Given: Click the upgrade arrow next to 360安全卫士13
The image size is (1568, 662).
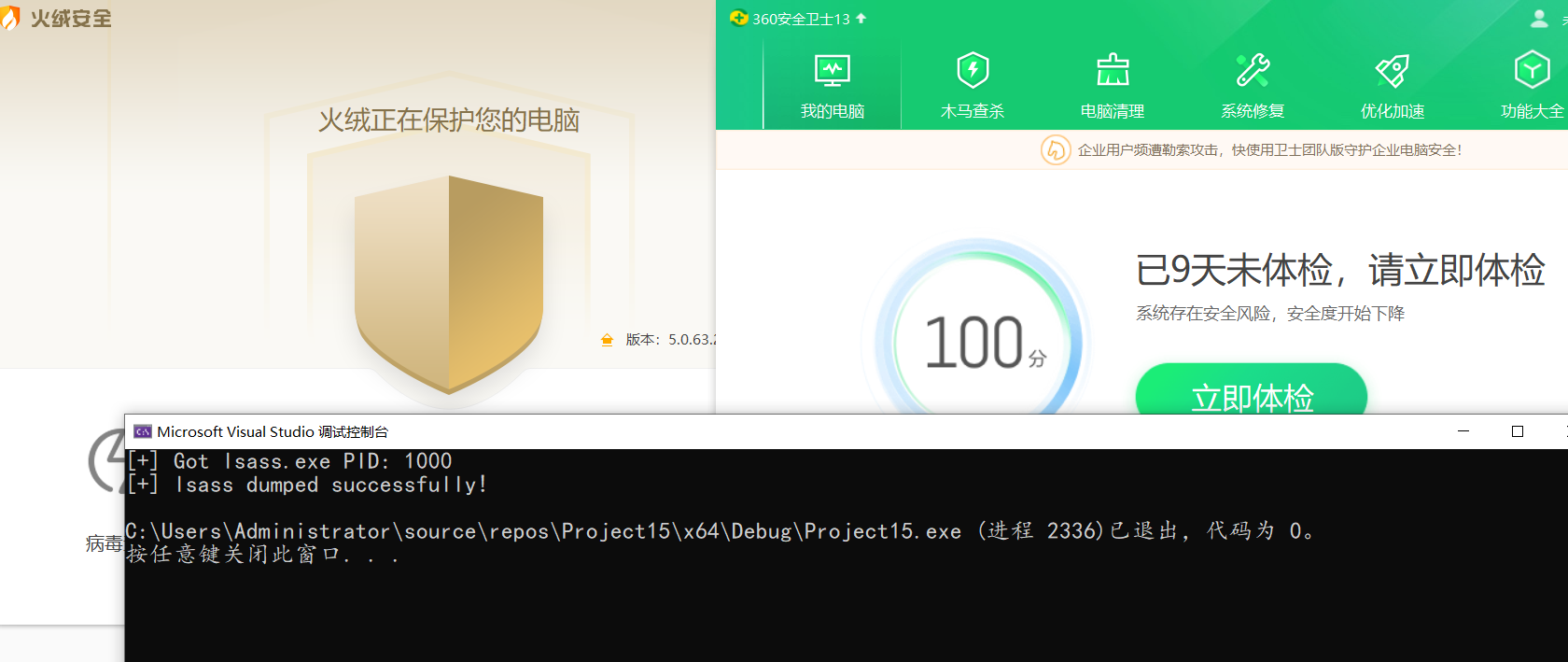Looking at the screenshot, I should click(x=861, y=18).
